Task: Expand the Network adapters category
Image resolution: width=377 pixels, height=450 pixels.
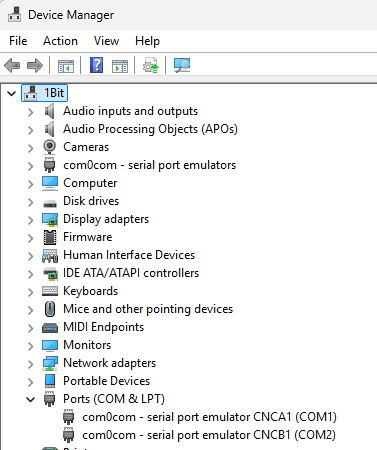Action: pos(31,364)
